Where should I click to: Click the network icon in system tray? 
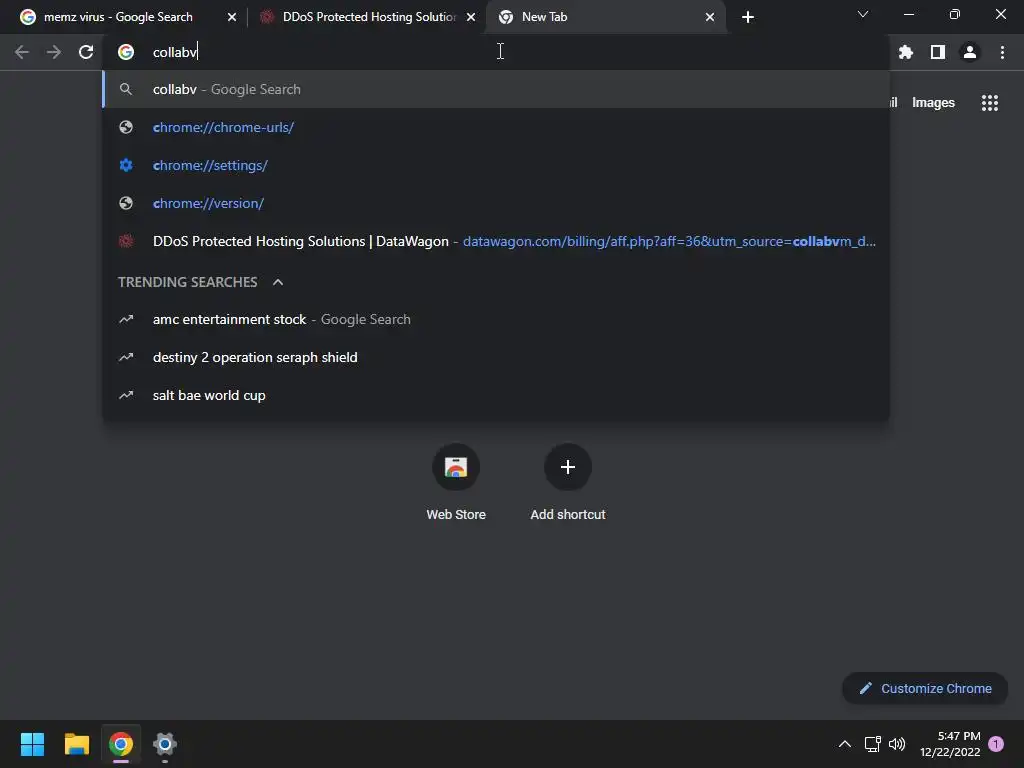click(872, 744)
